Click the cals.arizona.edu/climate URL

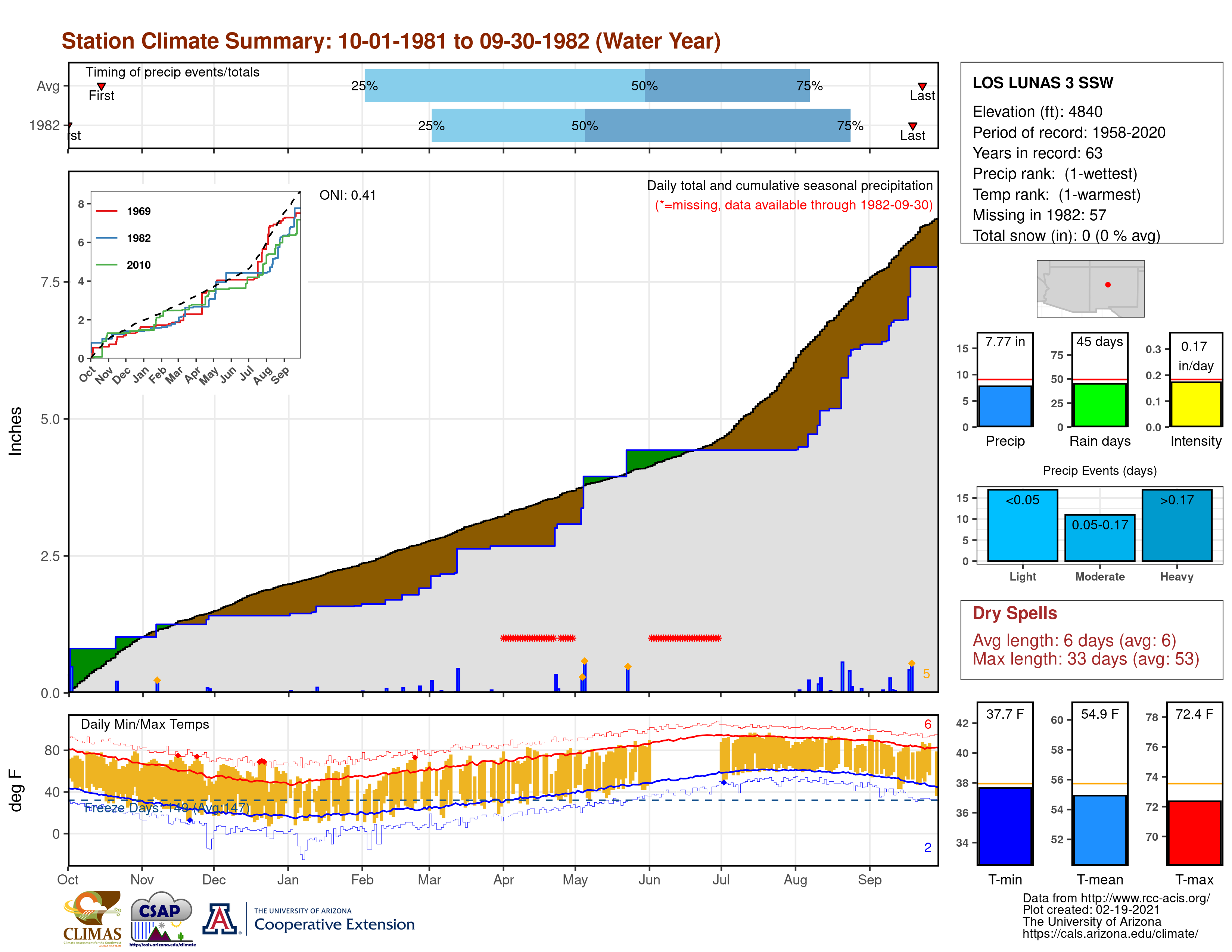(1110, 933)
